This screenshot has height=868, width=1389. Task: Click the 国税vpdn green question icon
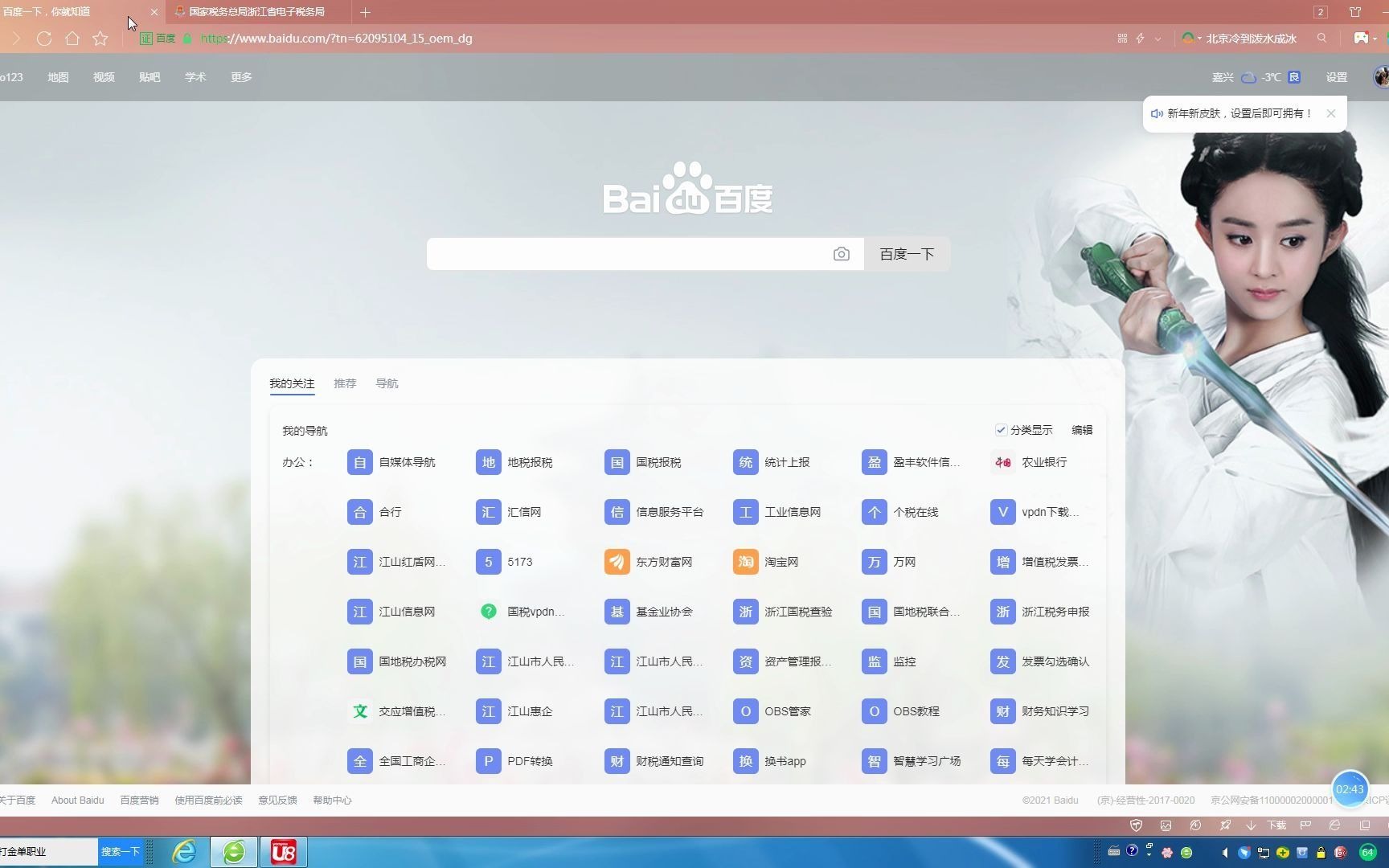tap(489, 612)
